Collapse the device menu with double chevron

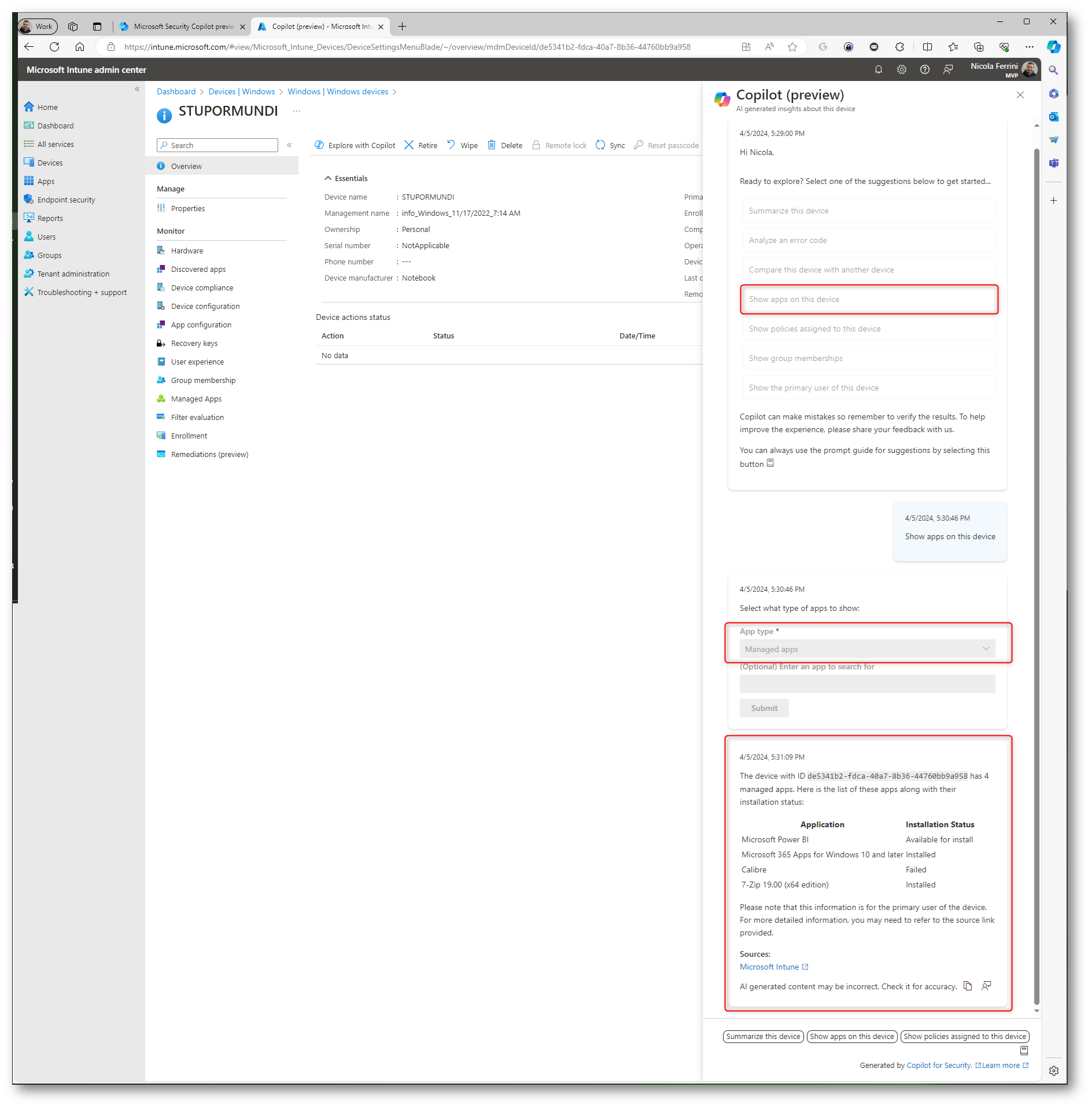tap(289, 145)
